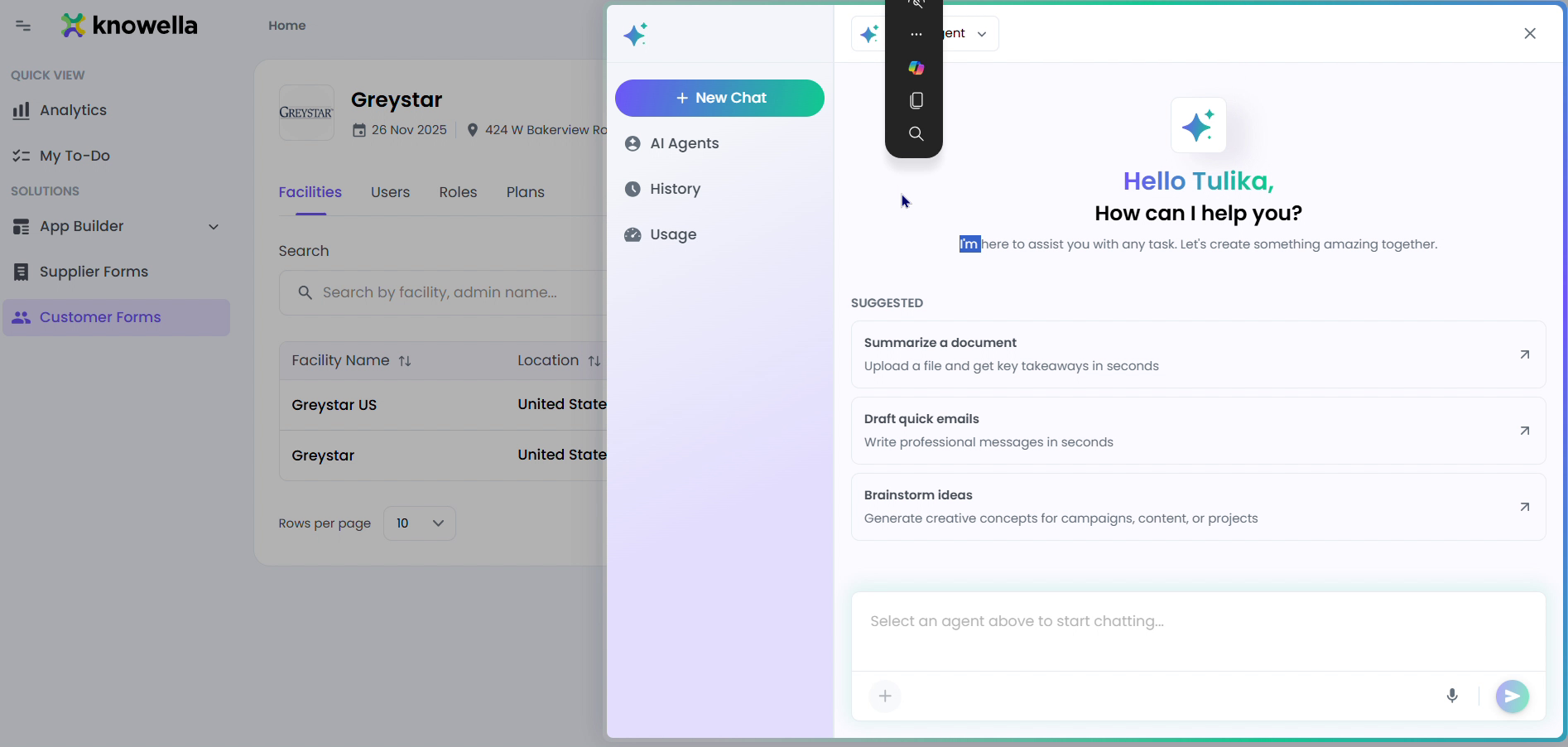Image resolution: width=1568 pixels, height=747 pixels.
Task: Open AI Agents in chat sidebar
Action: pyautogui.click(x=719, y=143)
